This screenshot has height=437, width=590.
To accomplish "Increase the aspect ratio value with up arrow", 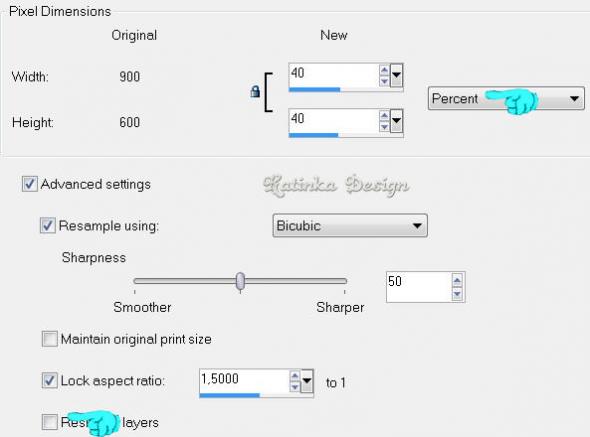I will [x=295, y=376].
